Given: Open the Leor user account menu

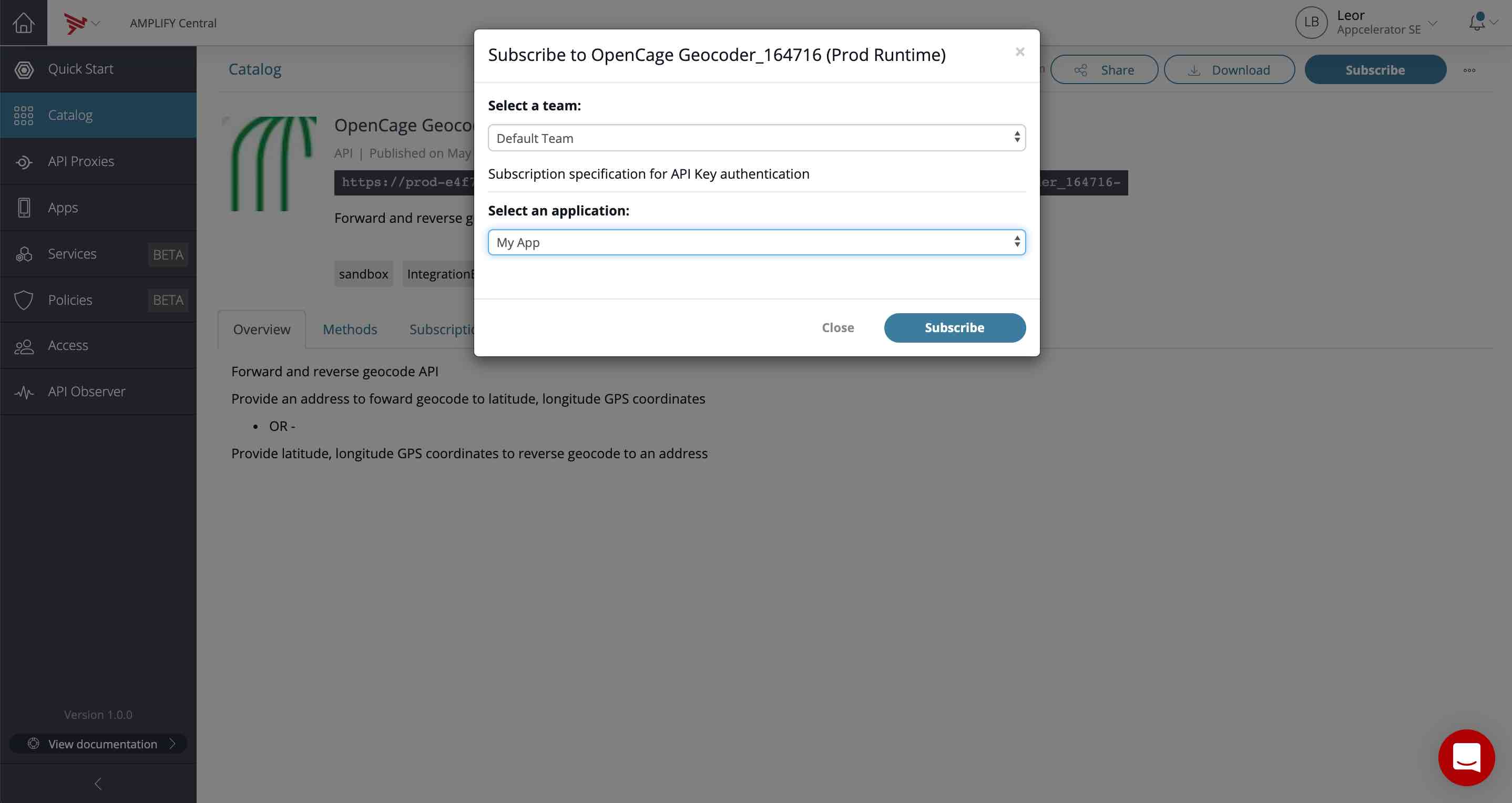Looking at the screenshot, I should 1366,22.
